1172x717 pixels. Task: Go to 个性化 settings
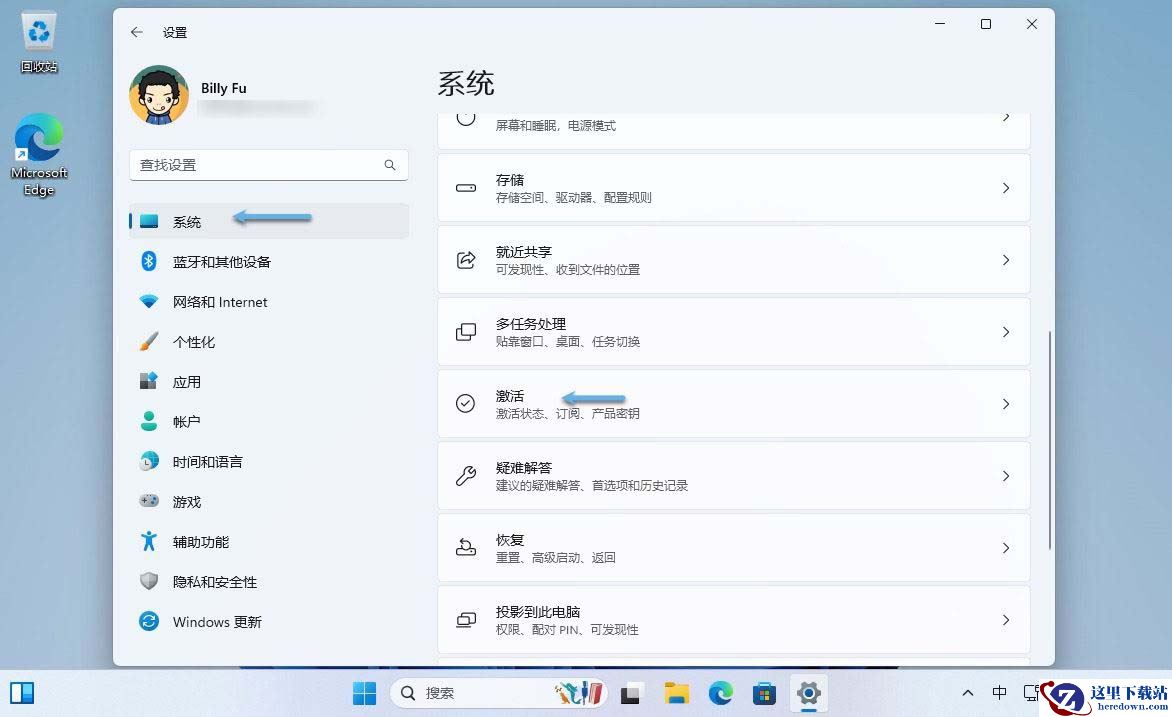tap(269, 342)
